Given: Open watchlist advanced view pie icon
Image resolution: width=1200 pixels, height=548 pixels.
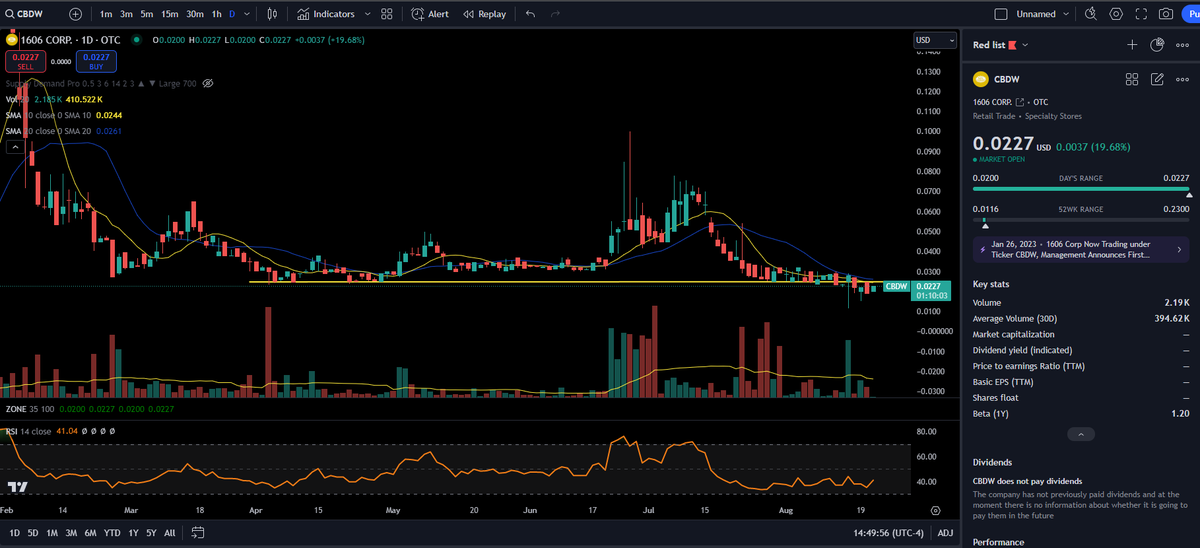Looking at the screenshot, I should click(x=1157, y=45).
